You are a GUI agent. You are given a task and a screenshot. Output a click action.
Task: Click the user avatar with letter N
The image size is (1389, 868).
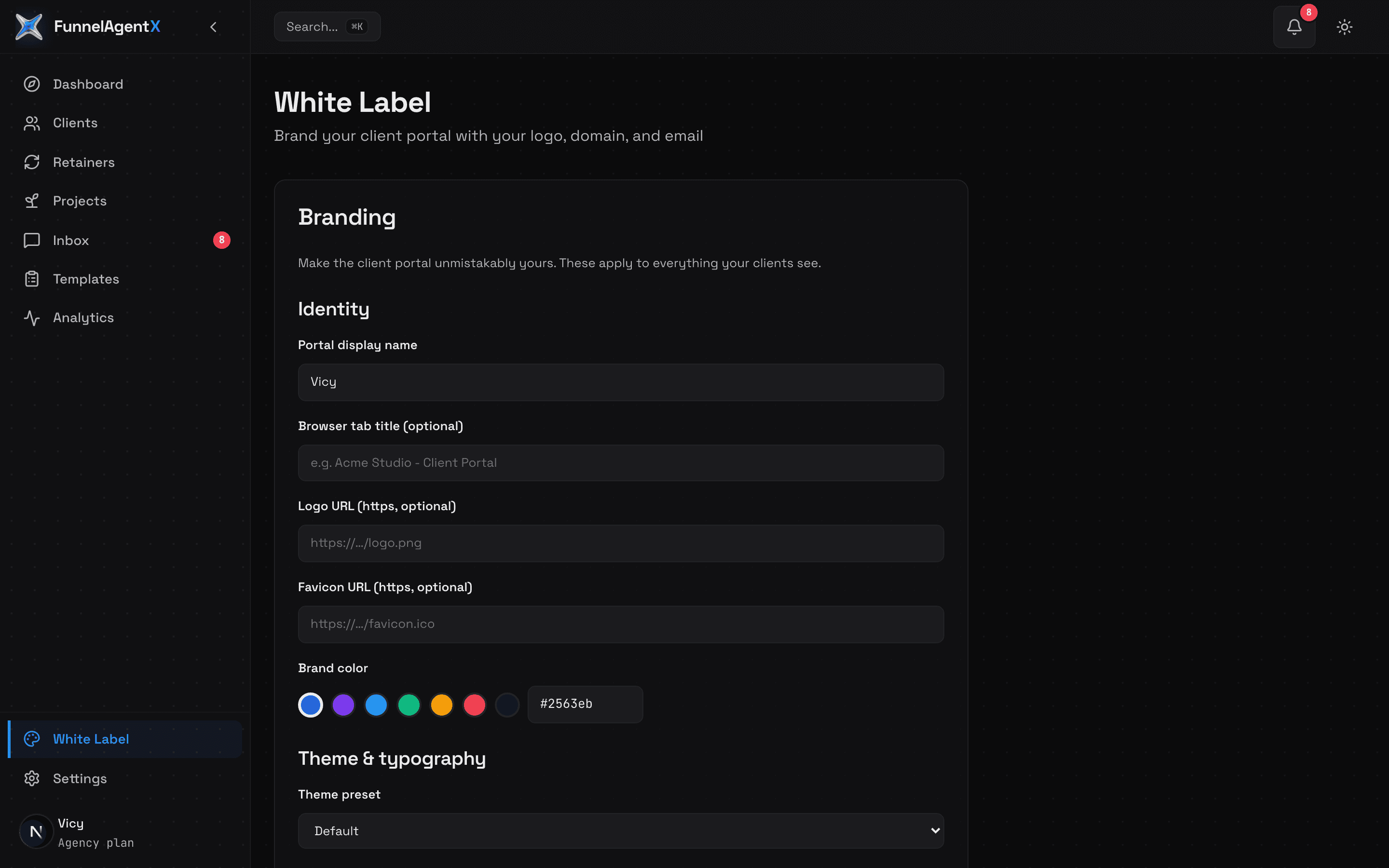point(36,831)
